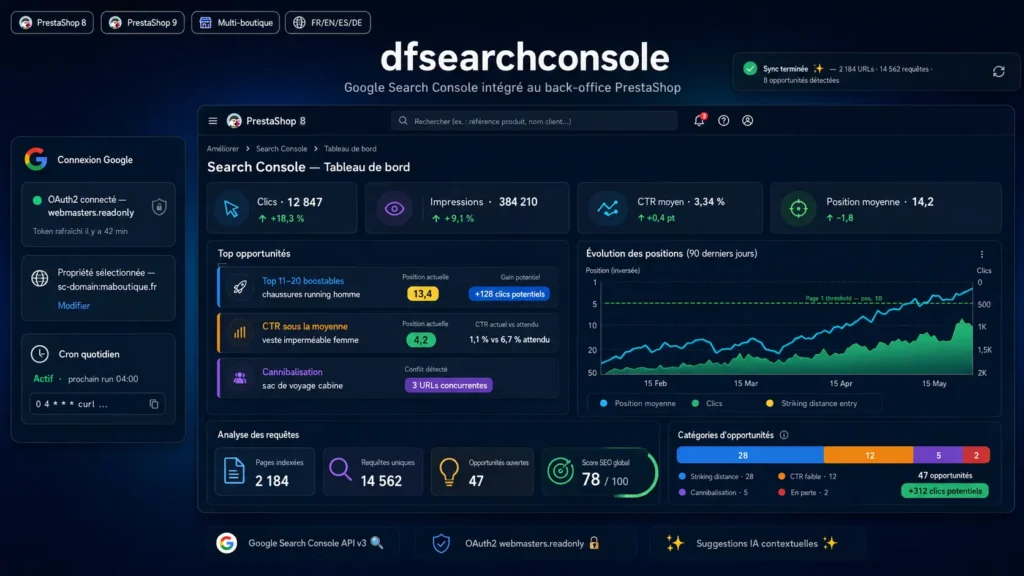Open the Cannibalisation opportunity link
The image size is (1024, 576).
click(292, 372)
